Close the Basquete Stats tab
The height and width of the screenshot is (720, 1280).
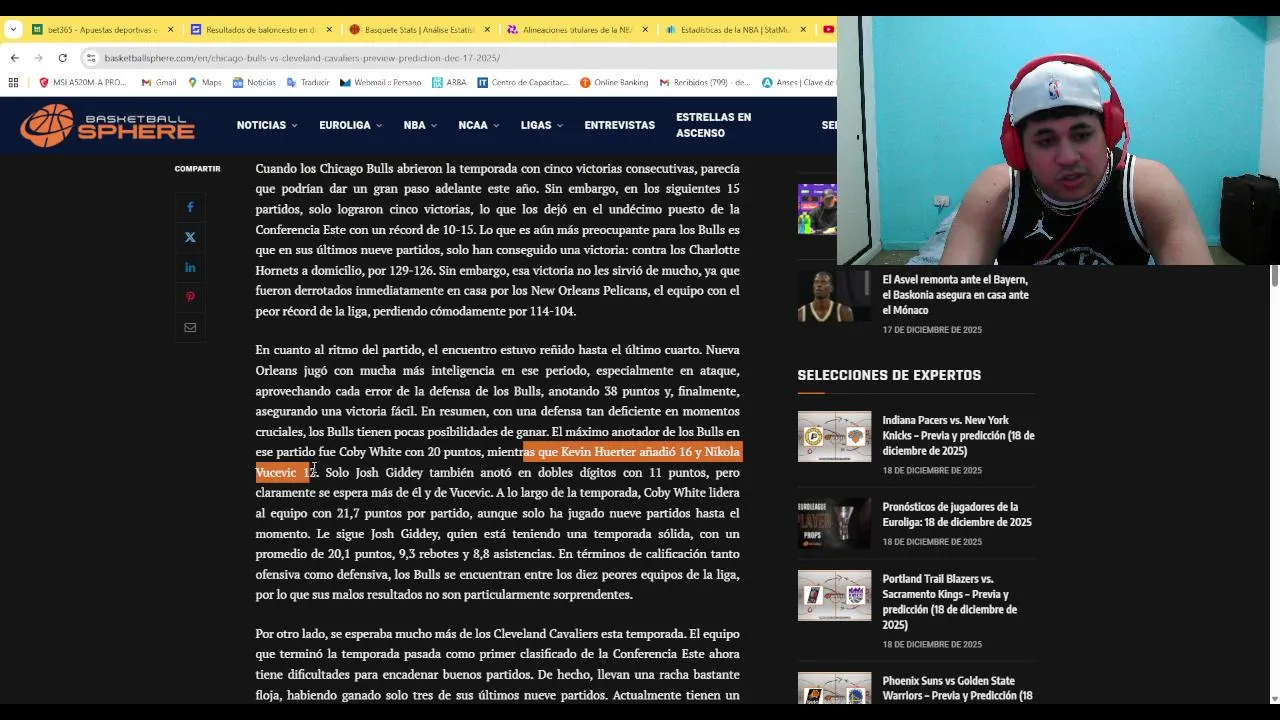point(486,30)
